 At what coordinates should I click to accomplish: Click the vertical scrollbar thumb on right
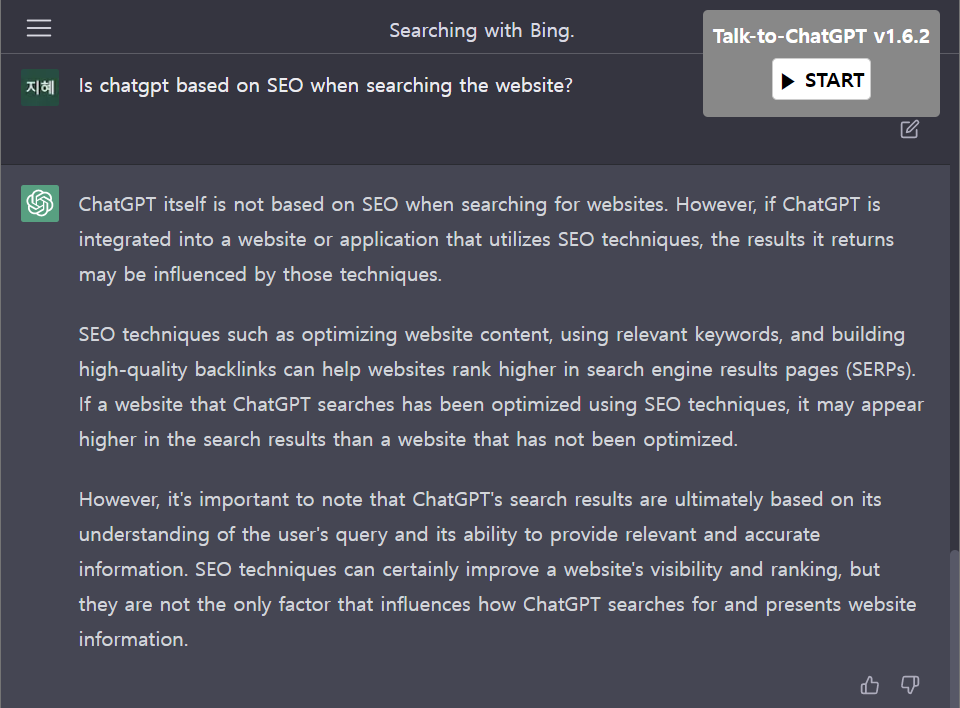click(x=954, y=629)
